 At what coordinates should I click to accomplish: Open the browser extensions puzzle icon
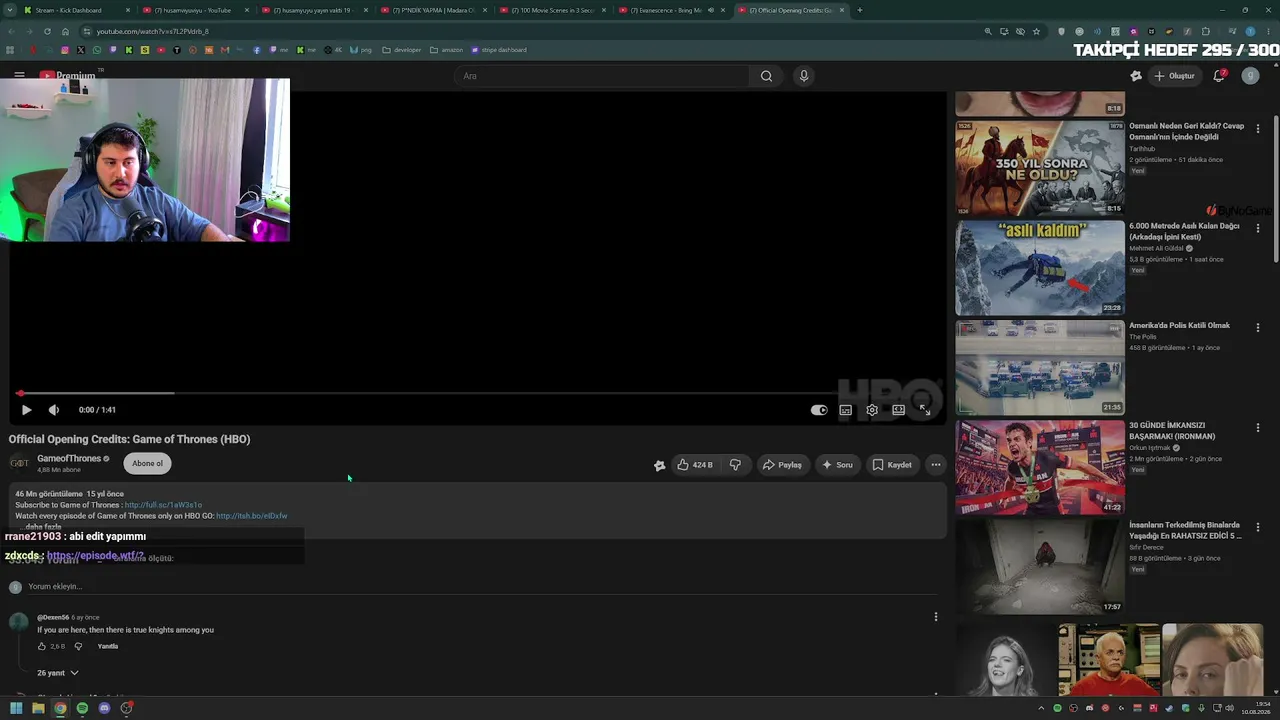pyautogui.click(x=1206, y=31)
